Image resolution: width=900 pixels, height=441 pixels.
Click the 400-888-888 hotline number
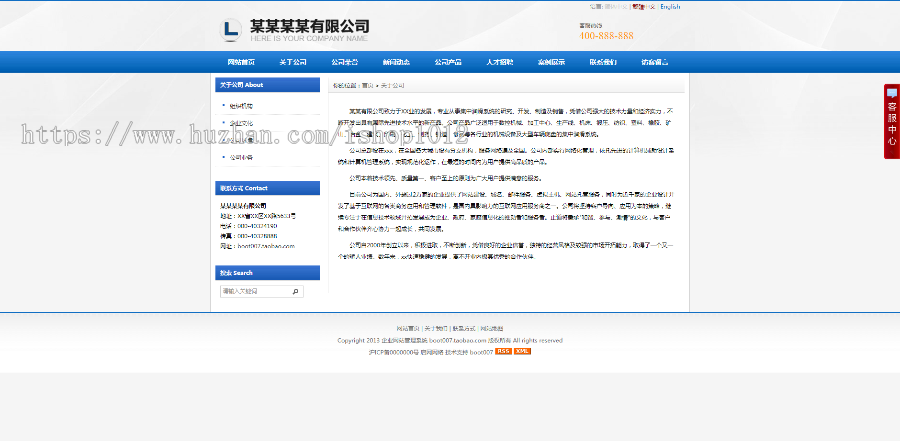coord(606,36)
